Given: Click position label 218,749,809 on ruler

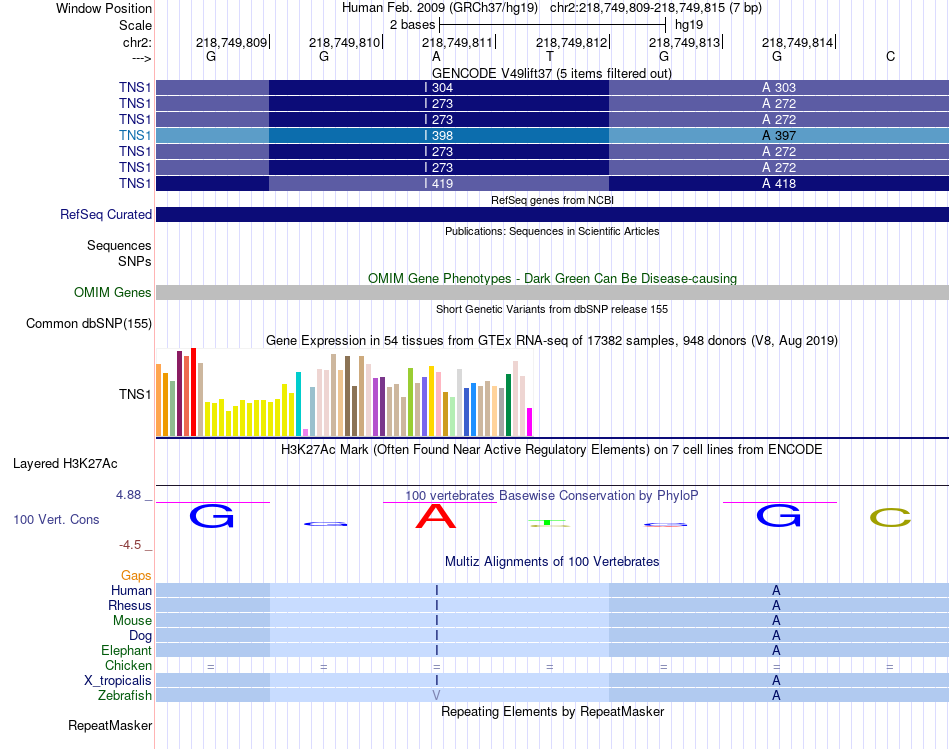Looking at the screenshot, I should (x=231, y=42).
